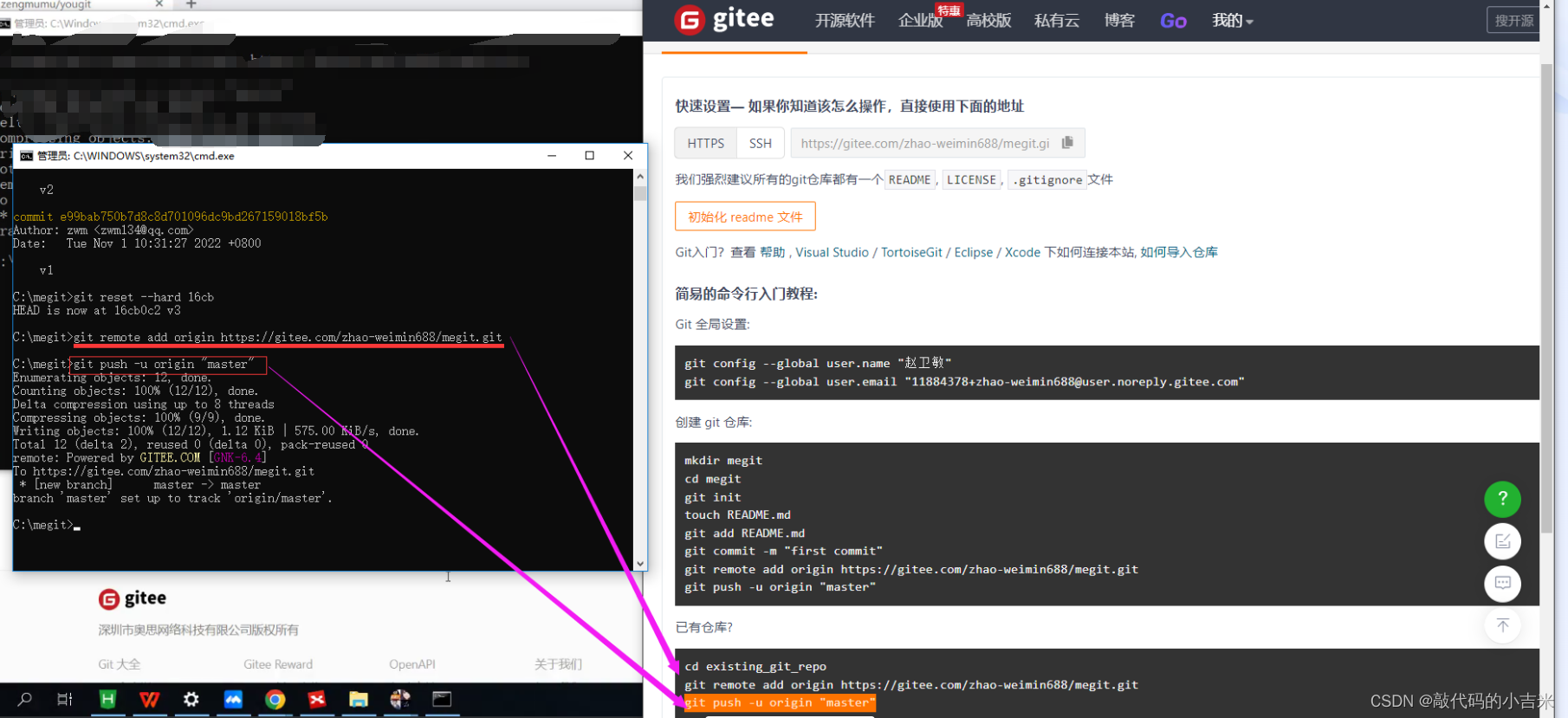Open the avatar picture app on taskbar
The height and width of the screenshot is (718, 1568).
click(x=400, y=699)
